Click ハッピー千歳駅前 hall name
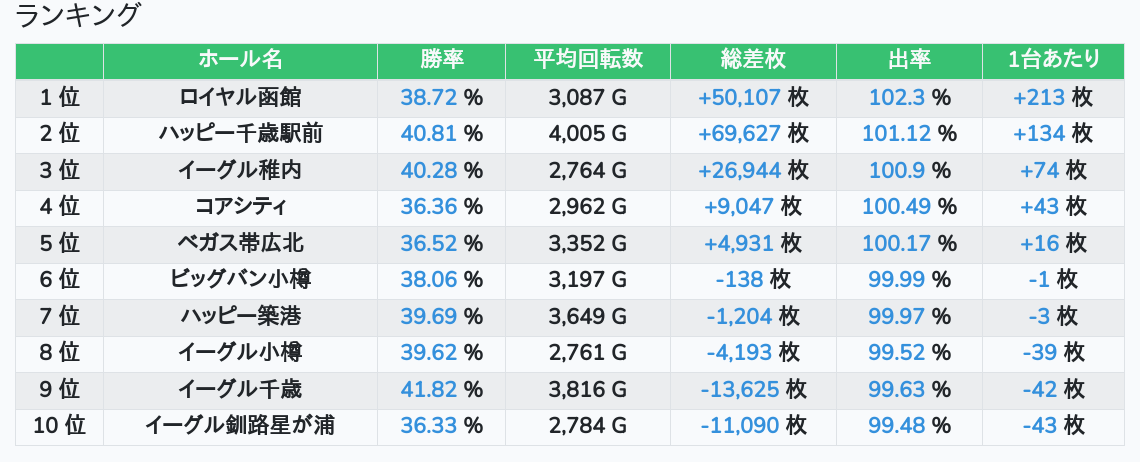Viewport: 1140px width, 462px height. pyautogui.click(x=240, y=134)
